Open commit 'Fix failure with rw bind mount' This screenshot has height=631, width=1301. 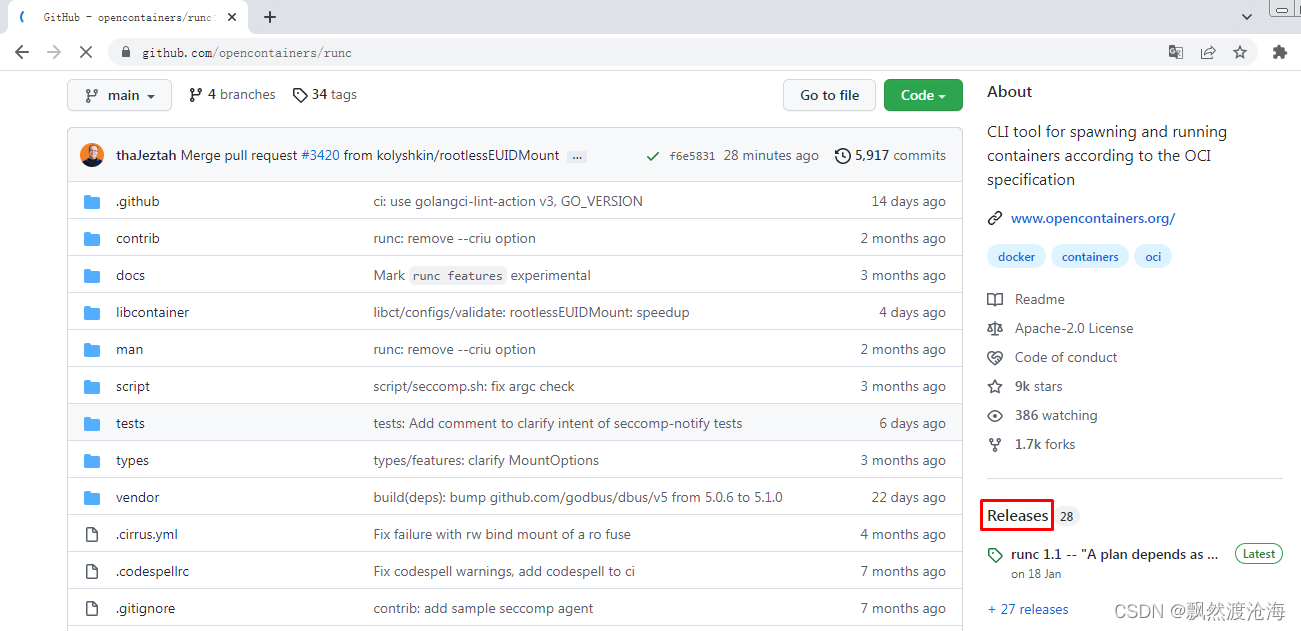pyautogui.click(x=502, y=534)
